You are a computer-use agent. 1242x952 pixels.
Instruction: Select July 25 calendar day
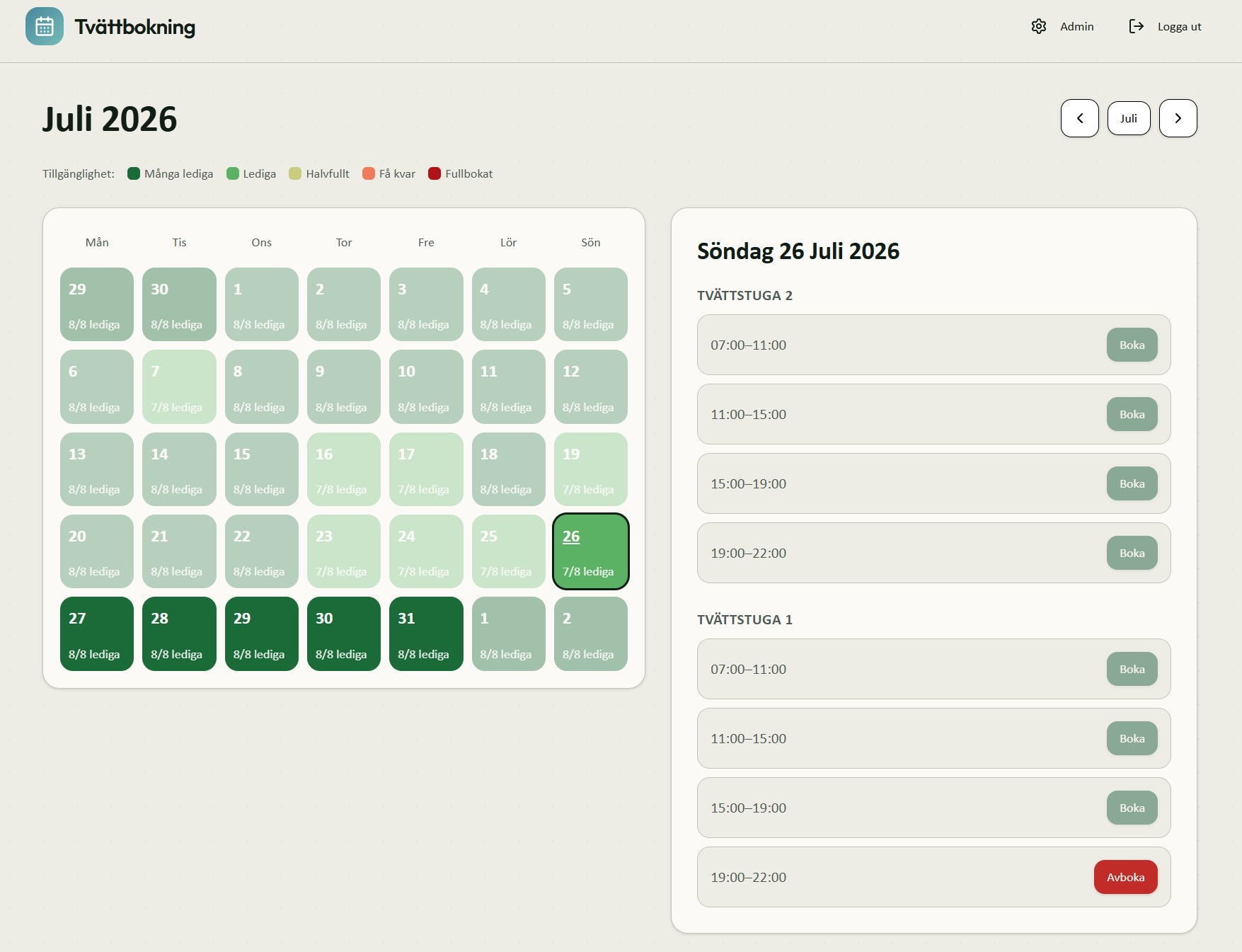coord(509,551)
